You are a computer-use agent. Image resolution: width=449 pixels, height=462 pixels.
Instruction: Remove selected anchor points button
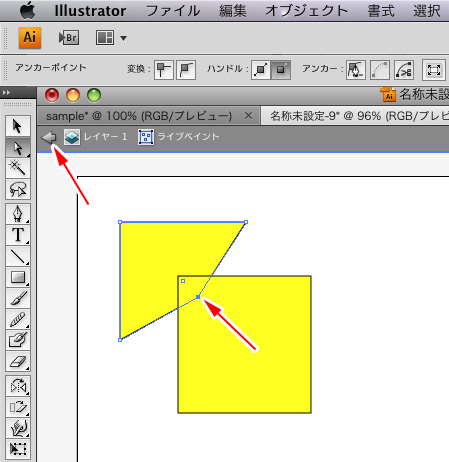click(356, 70)
